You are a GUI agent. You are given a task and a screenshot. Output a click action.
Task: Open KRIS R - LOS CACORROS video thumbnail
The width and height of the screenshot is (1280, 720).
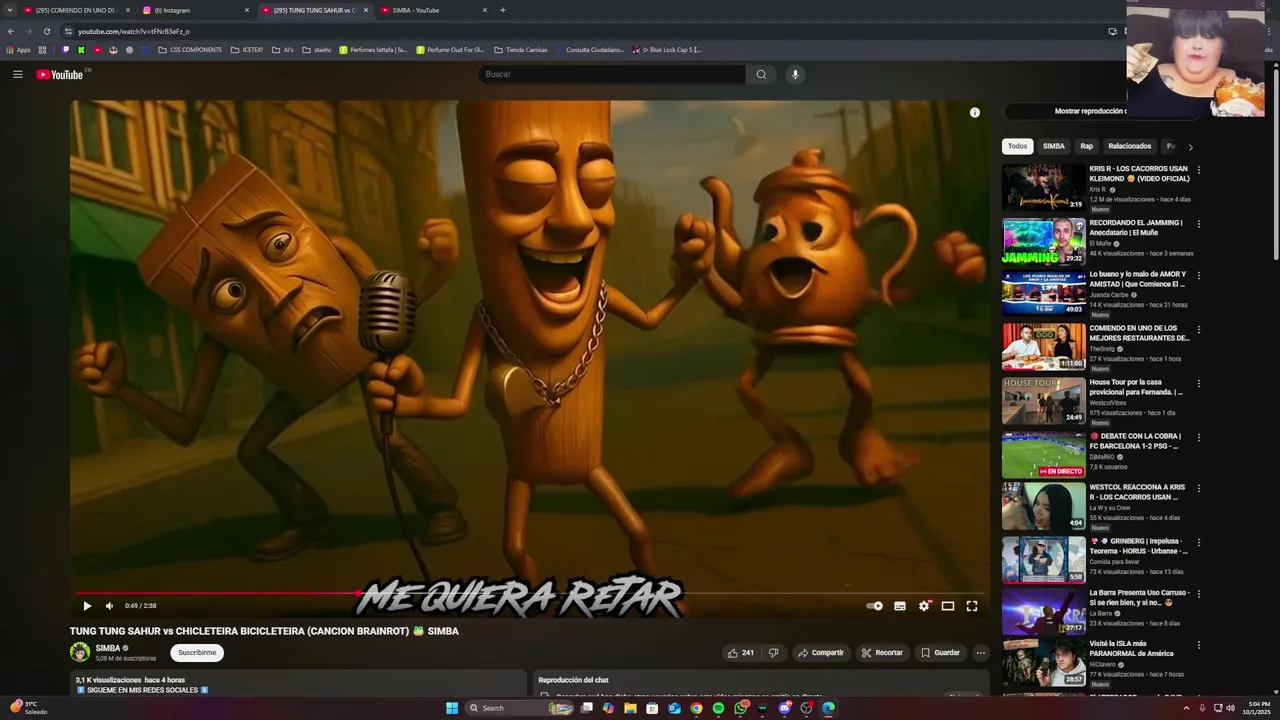coord(1044,187)
